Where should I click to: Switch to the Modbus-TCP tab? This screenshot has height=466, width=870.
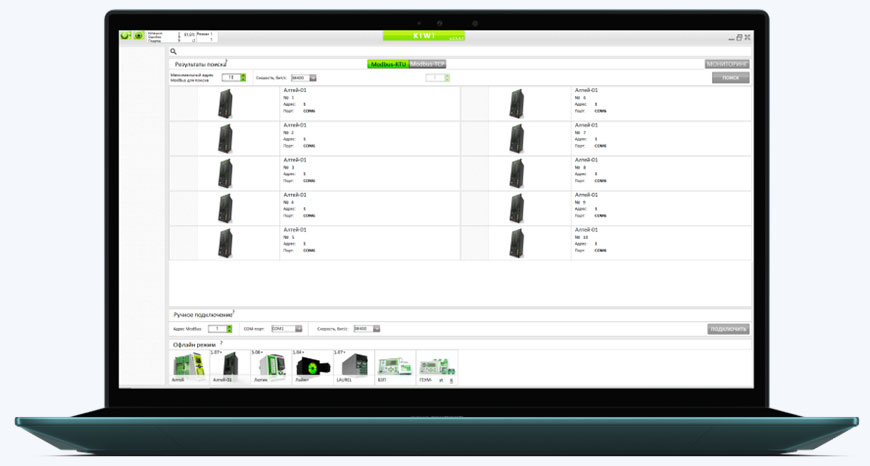427,64
